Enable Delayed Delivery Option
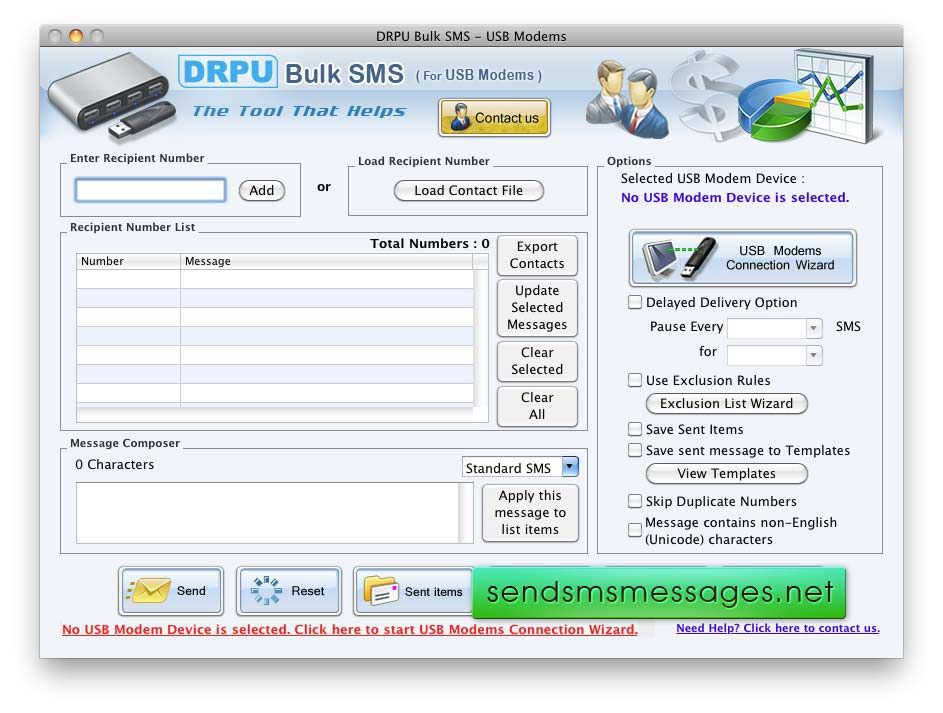 tap(634, 302)
